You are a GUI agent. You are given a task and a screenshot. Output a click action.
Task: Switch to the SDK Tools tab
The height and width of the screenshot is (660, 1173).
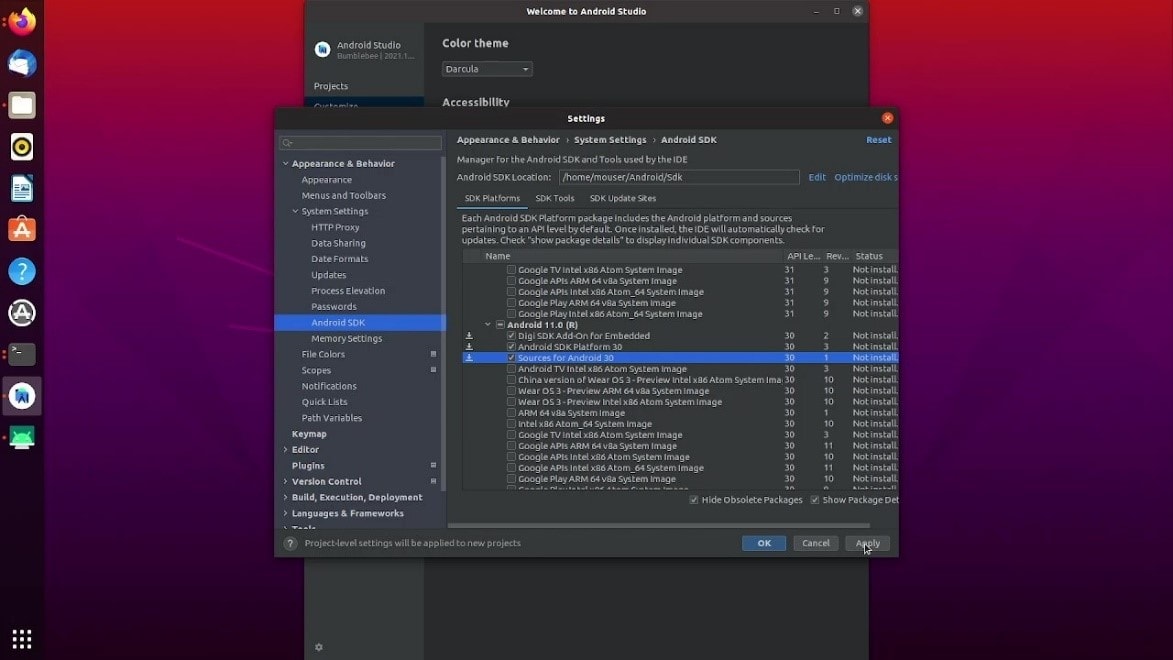click(554, 198)
